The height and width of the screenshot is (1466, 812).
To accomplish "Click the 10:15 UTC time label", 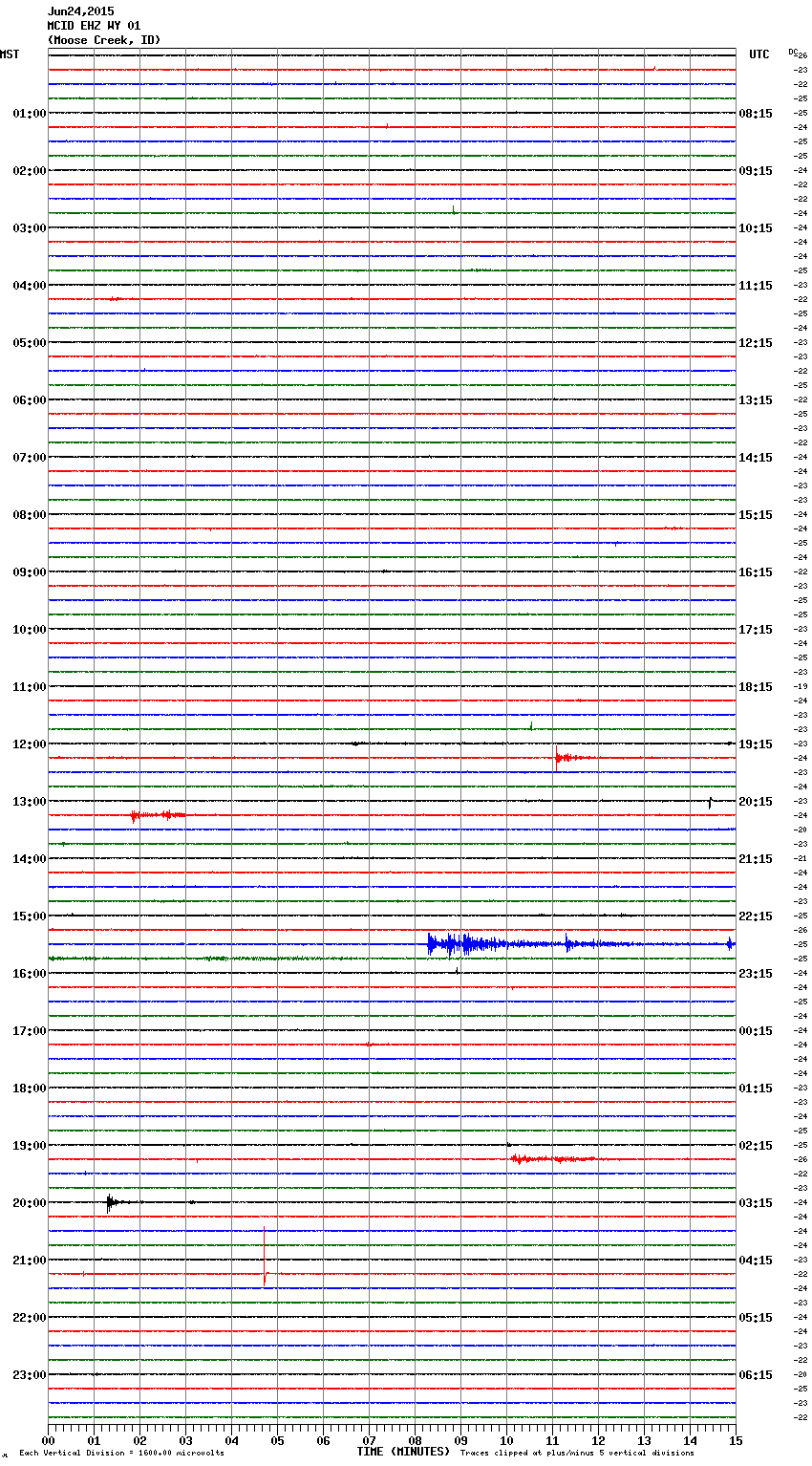I will pos(756,227).
